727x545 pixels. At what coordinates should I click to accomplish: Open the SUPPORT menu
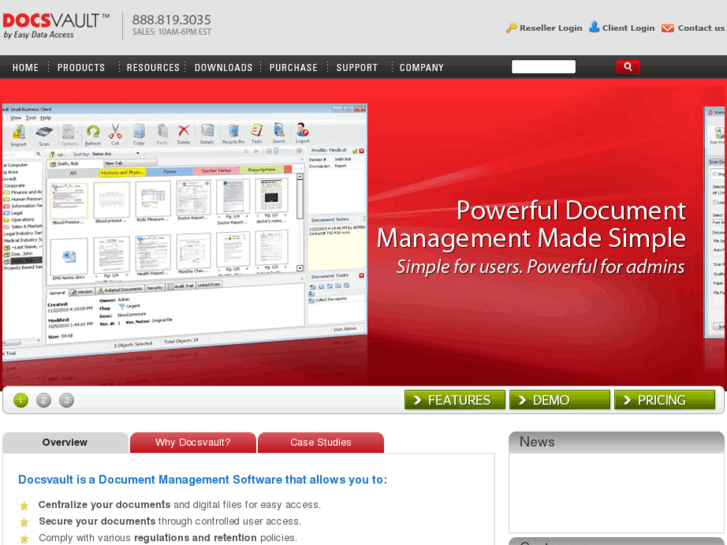357,67
